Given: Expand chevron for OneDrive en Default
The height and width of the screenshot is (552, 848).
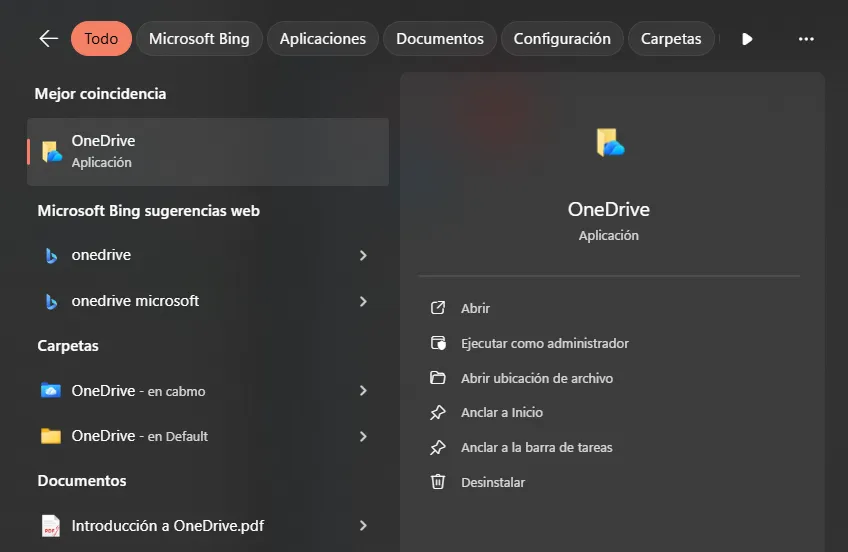Looking at the screenshot, I should pos(363,436).
